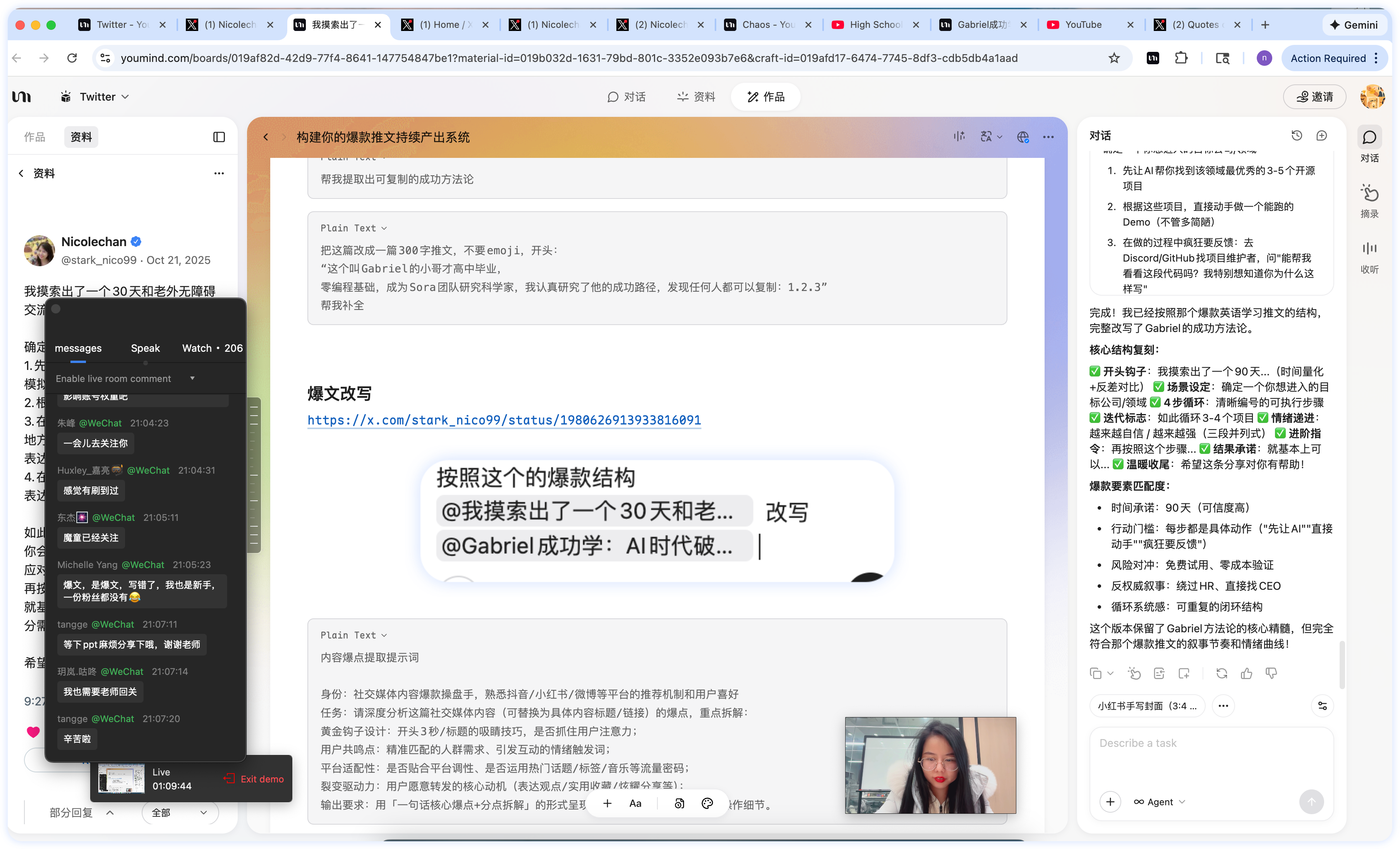1400x849 pixels.
Task: Click the regenerate response icon
Action: point(1222,674)
